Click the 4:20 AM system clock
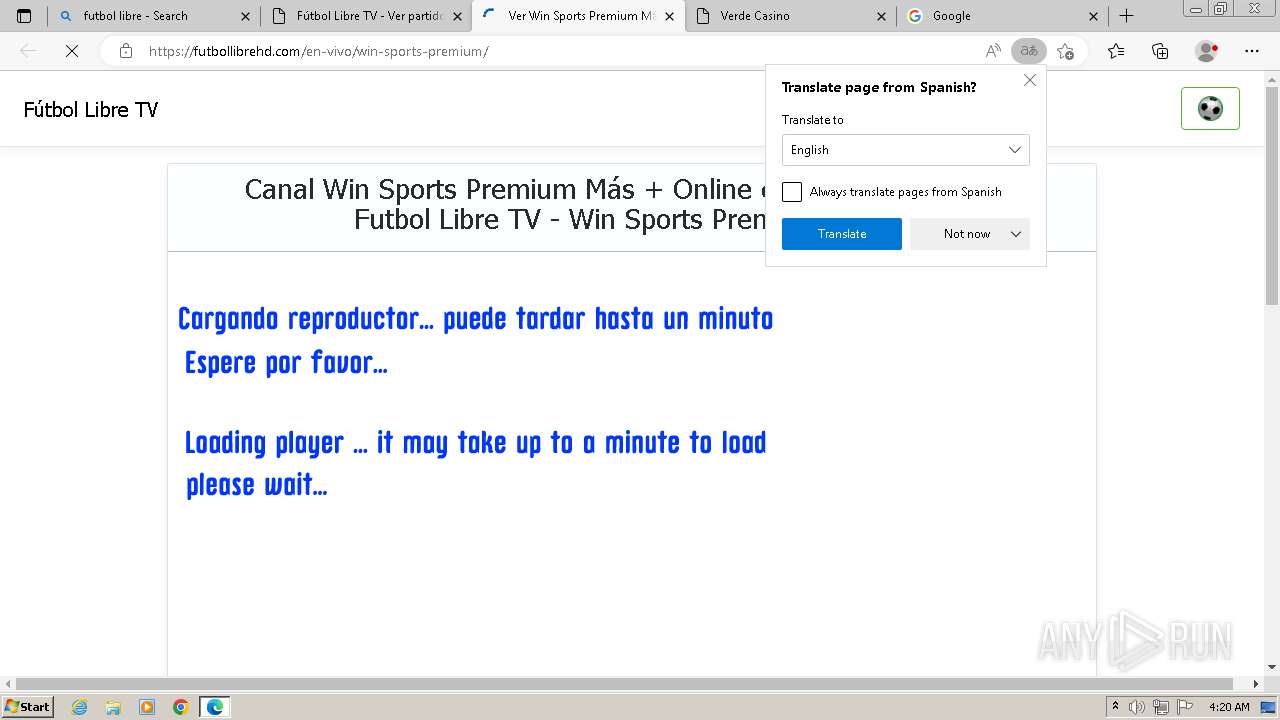Viewport: 1280px width, 720px height. [1229, 707]
